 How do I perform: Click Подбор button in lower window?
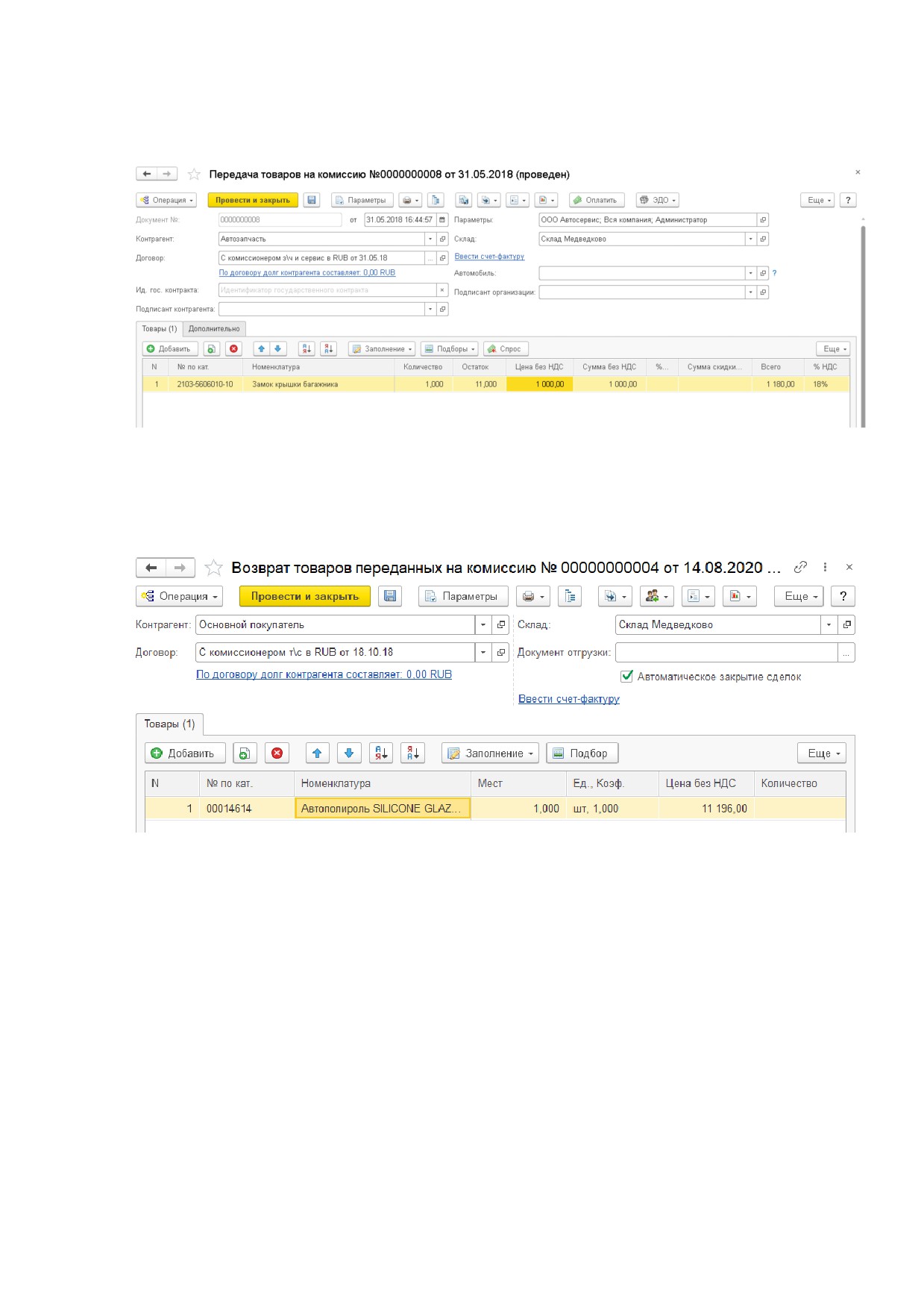[582, 753]
